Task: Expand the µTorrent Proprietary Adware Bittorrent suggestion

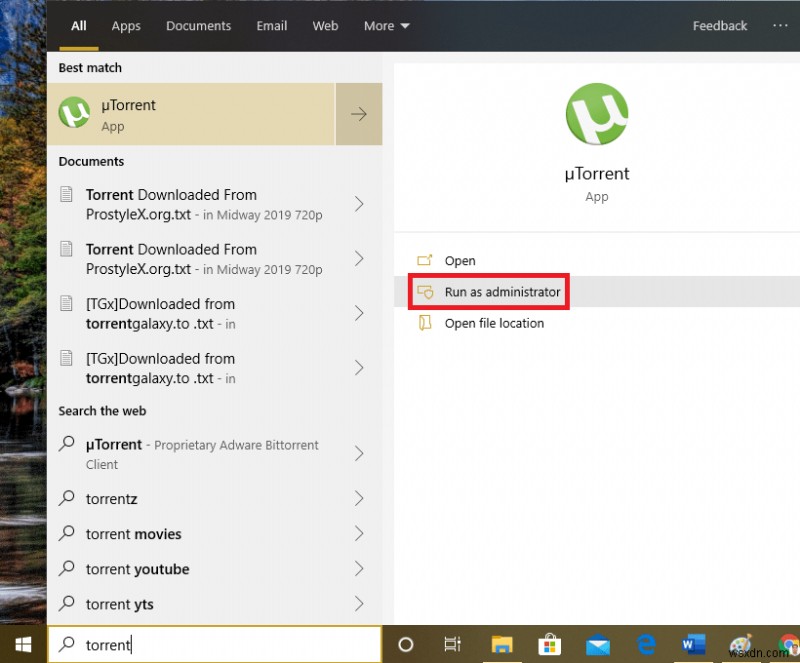Action: (x=359, y=454)
